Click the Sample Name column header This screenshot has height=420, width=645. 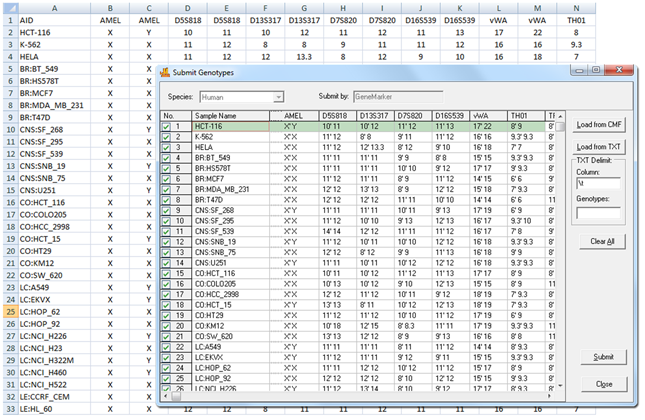231,116
